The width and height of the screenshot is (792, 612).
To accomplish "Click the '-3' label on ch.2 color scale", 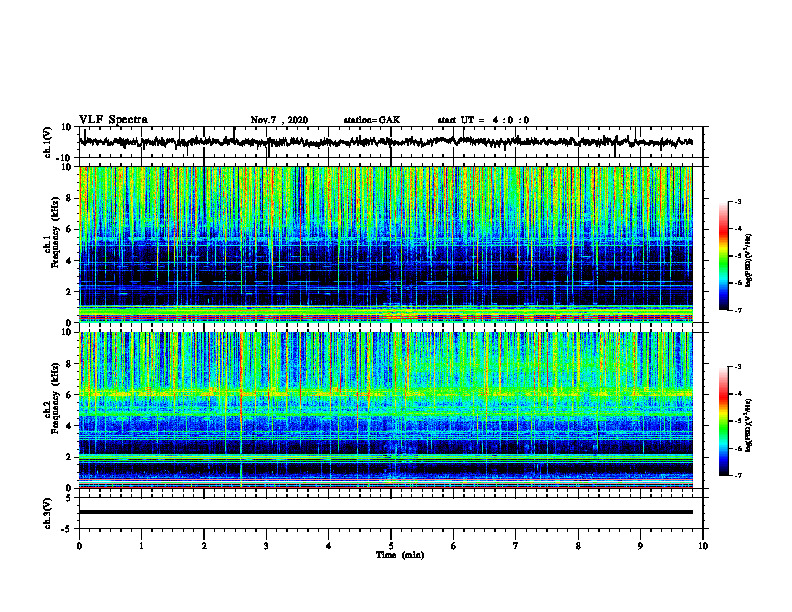I will coord(738,367).
